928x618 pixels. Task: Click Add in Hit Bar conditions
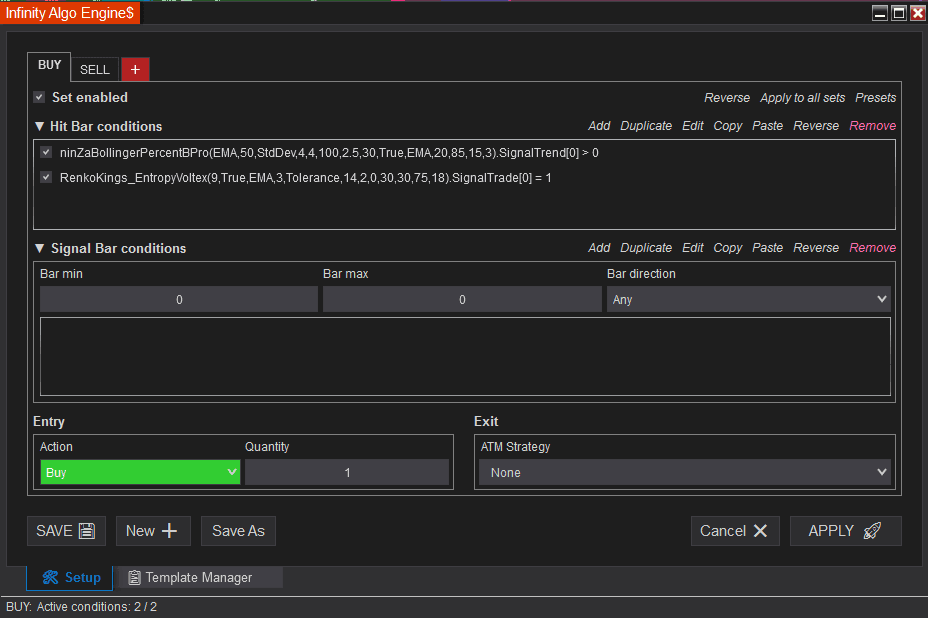point(599,126)
